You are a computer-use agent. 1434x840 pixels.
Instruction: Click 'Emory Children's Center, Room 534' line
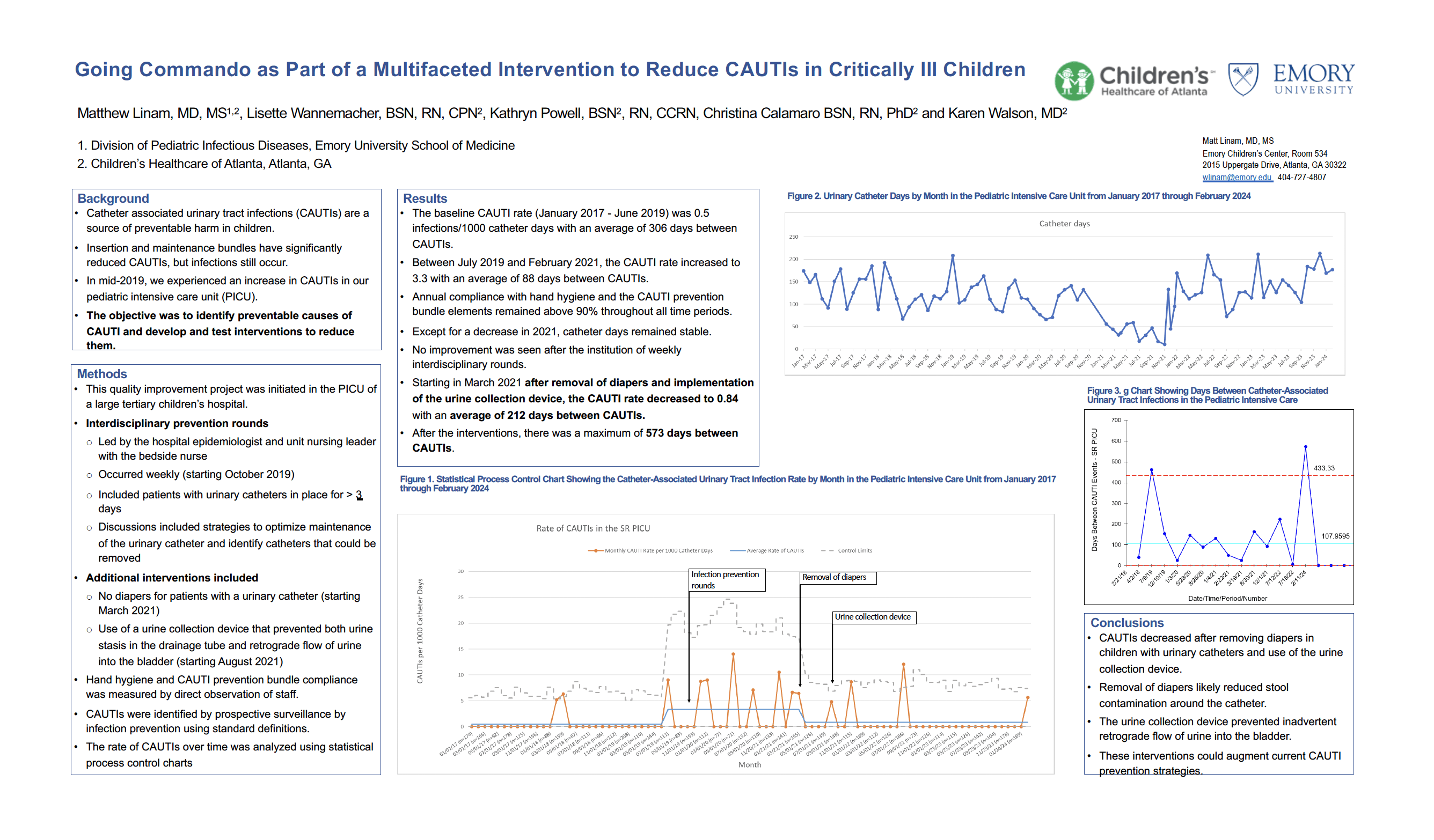click(x=1264, y=153)
